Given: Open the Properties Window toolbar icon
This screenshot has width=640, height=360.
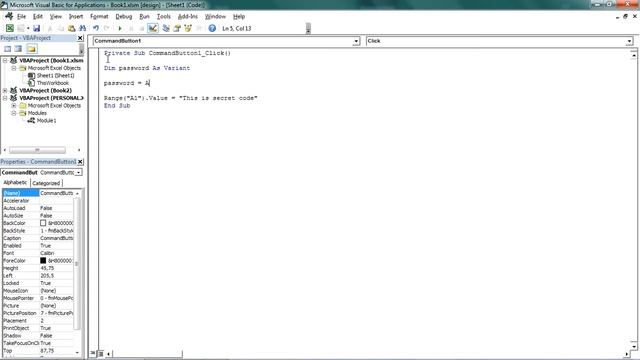Looking at the screenshot, I should tap(177, 28).
